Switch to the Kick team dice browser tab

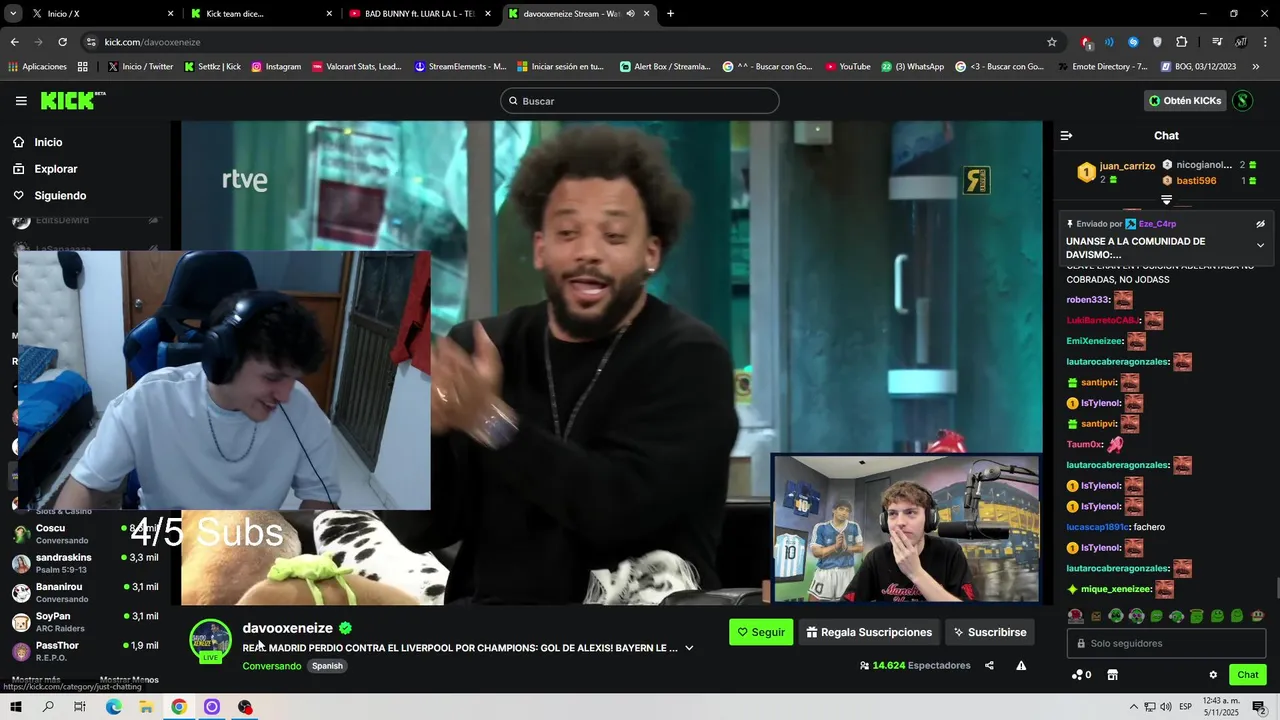(262, 14)
